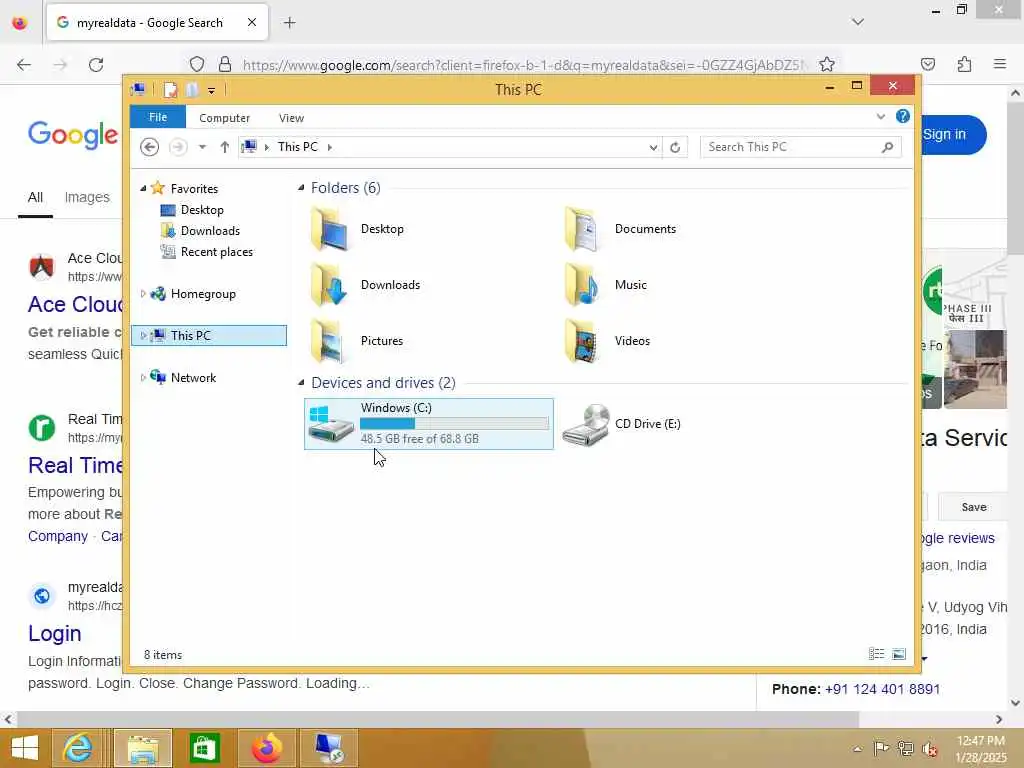Switch to details view icon in status bar
This screenshot has height=768, width=1024.
[876, 654]
